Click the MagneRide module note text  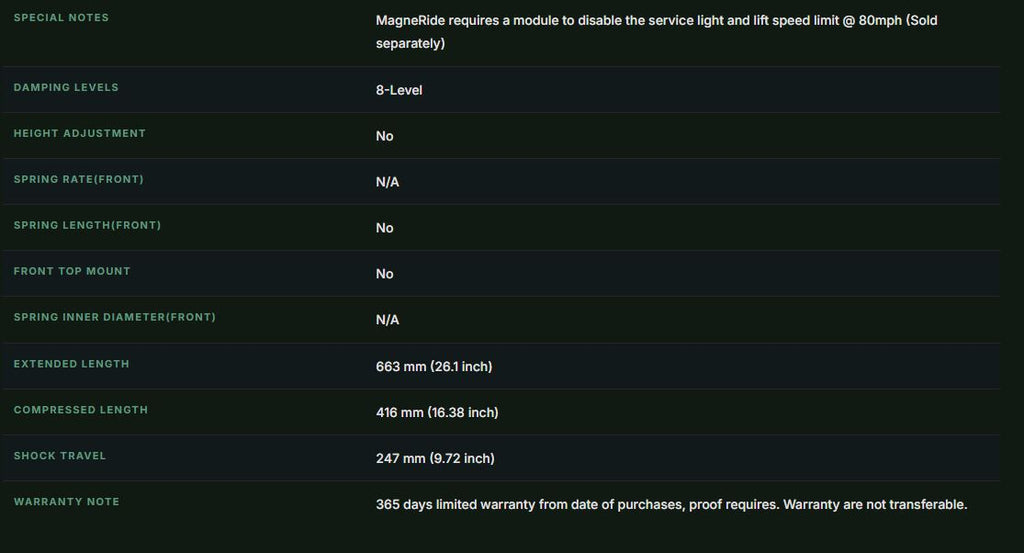point(656,32)
